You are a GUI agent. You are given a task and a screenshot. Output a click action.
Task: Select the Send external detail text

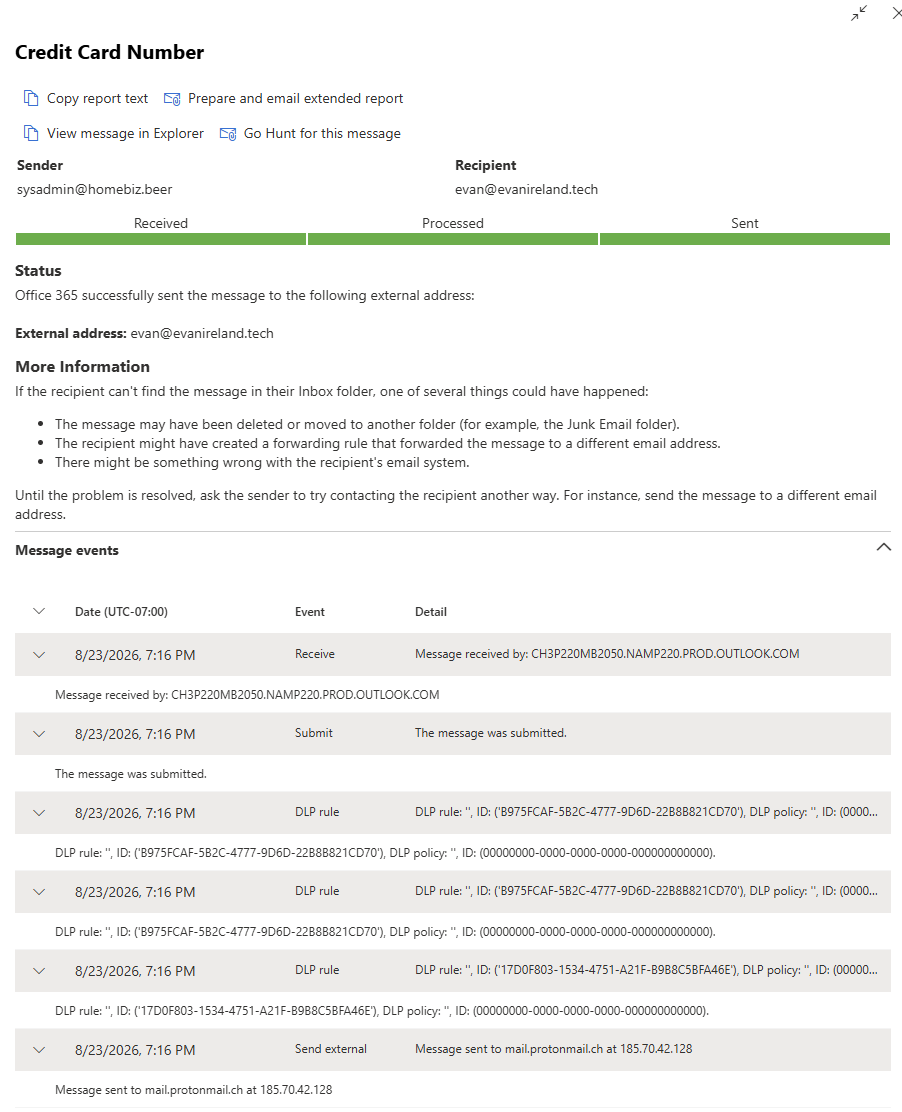pyautogui.click(x=553, y=1049)
